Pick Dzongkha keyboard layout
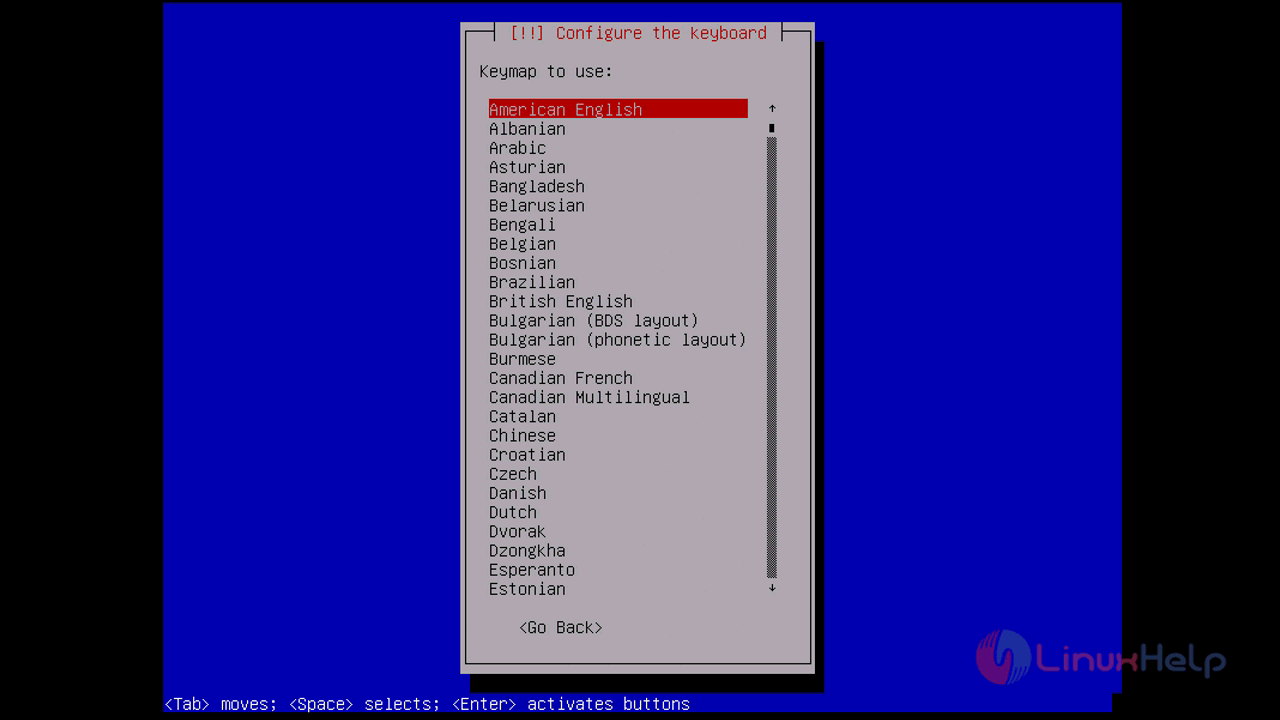This screenshot has height=720, width=1280. 527,551
